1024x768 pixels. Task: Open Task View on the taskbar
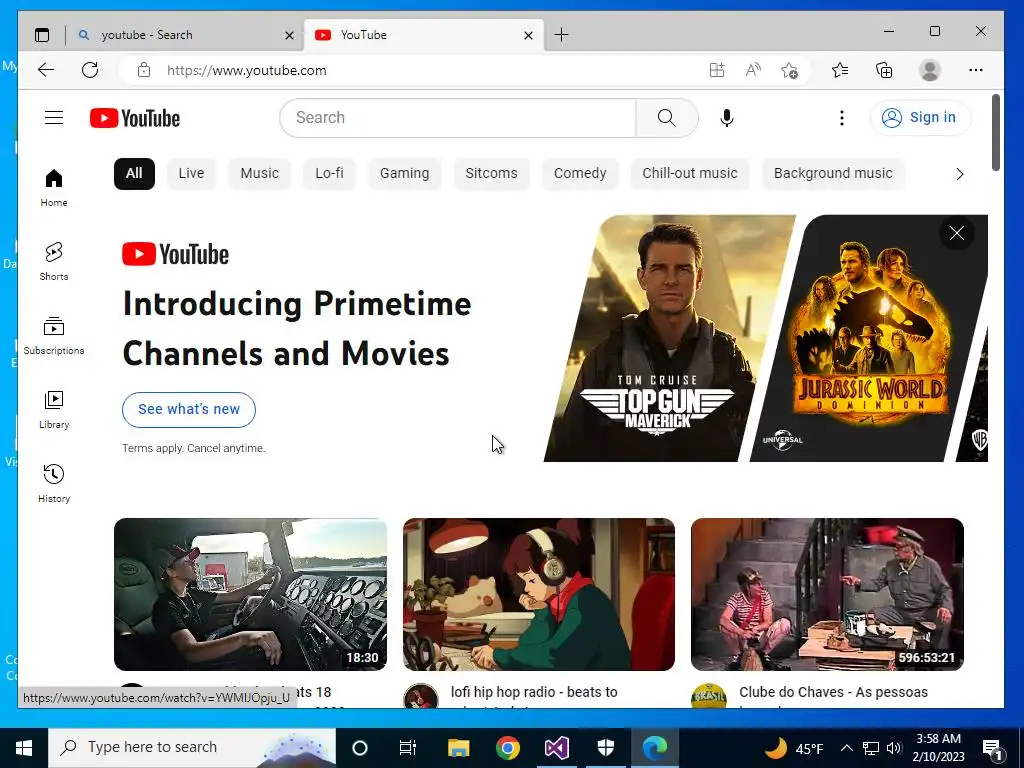(408, 747)
